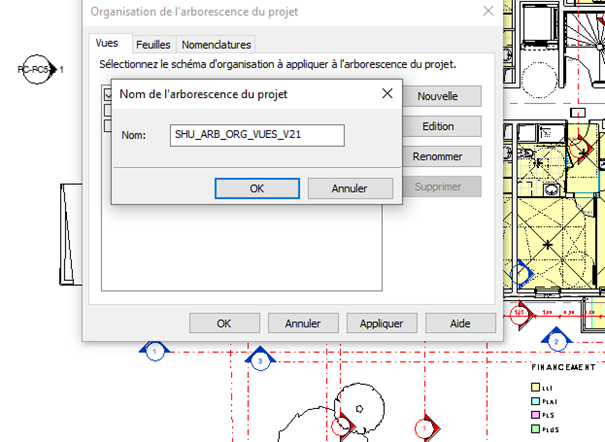Click the 'Nom:' field label
Viewport: 605px width, 442px height.
(x=134, y=135)
